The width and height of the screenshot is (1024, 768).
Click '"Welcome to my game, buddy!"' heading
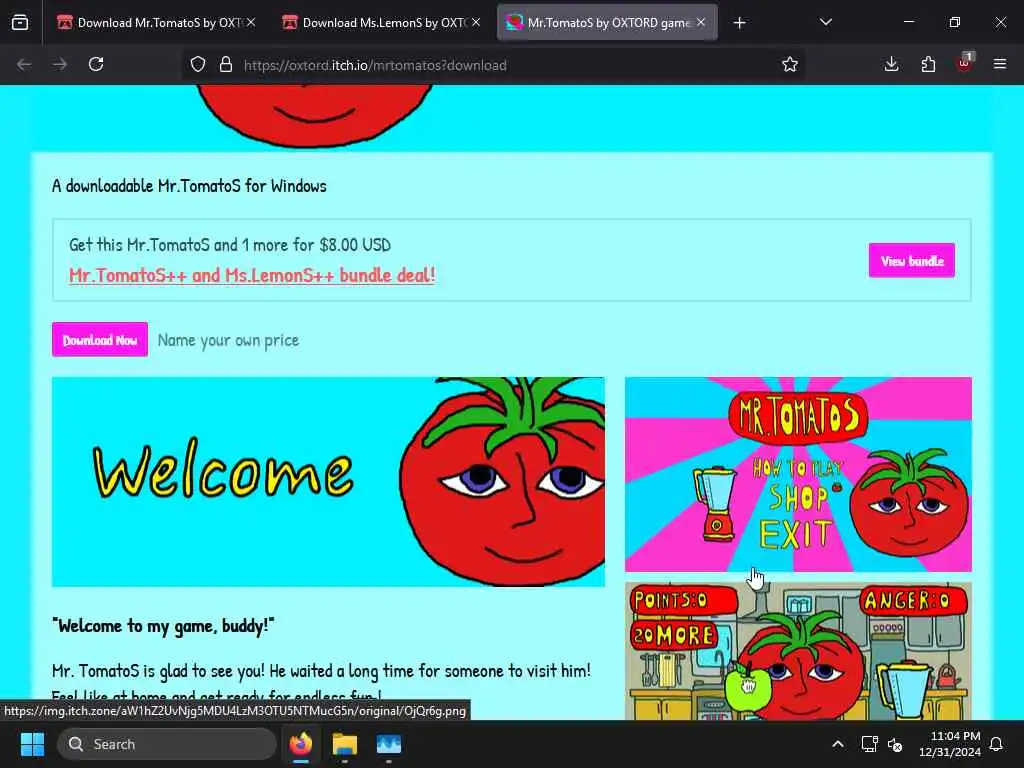click(163, 626)
